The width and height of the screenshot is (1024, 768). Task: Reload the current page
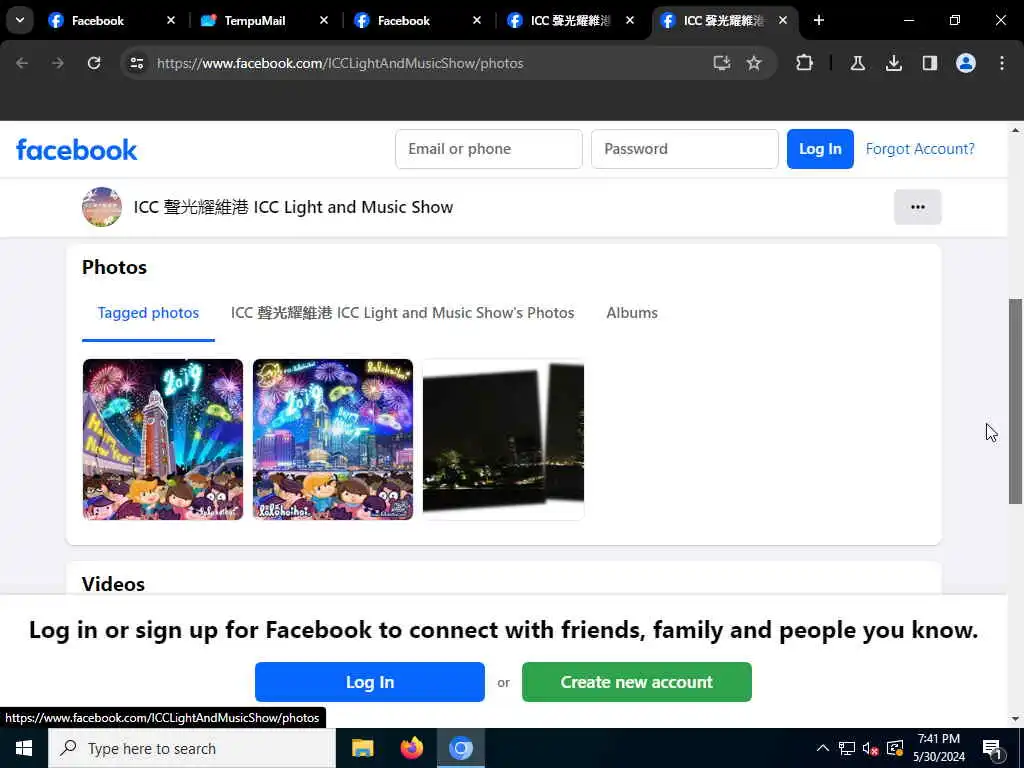[94, 63]
